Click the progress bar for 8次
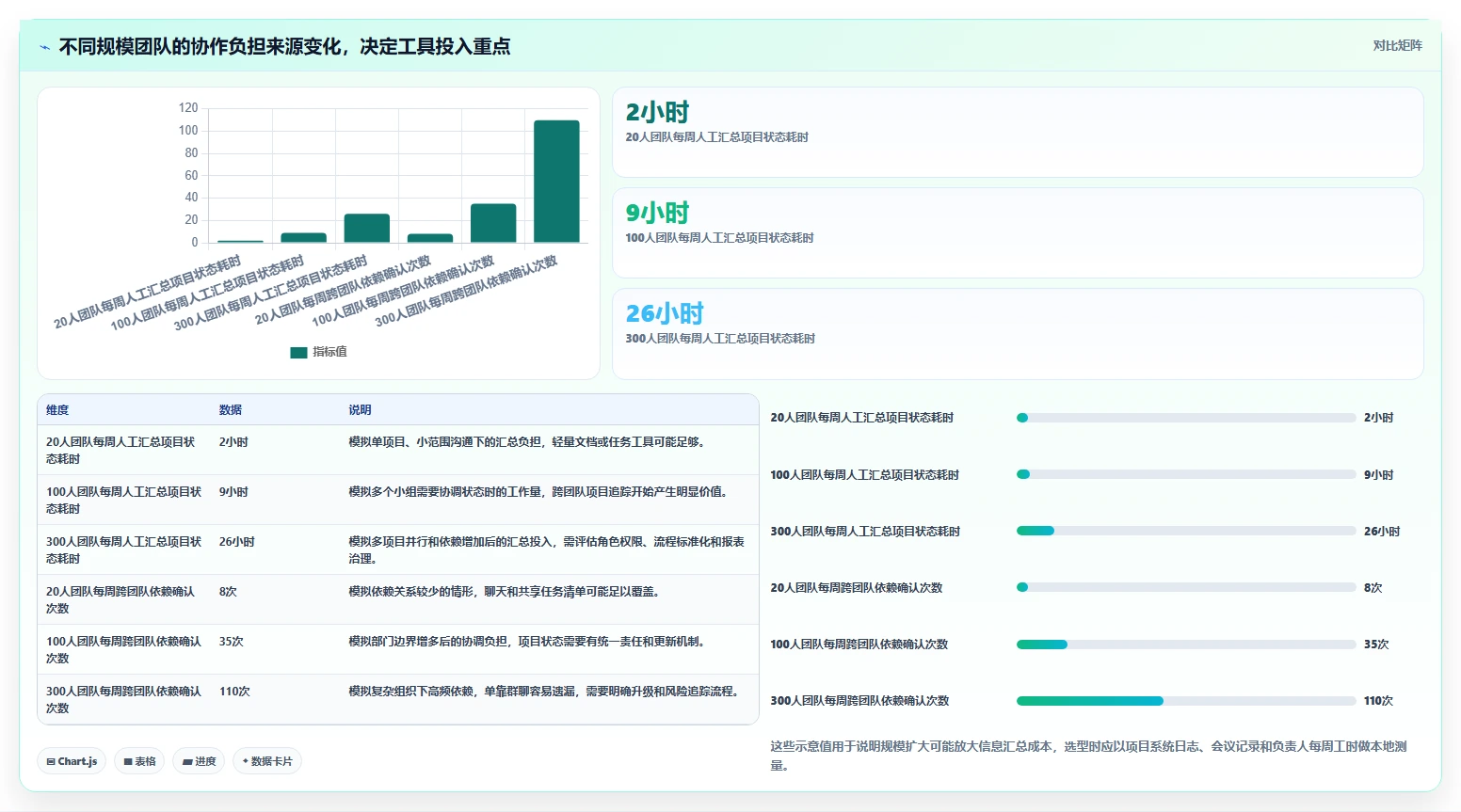This screenshot has height=812, width=1461. [x=1186, y=588]
